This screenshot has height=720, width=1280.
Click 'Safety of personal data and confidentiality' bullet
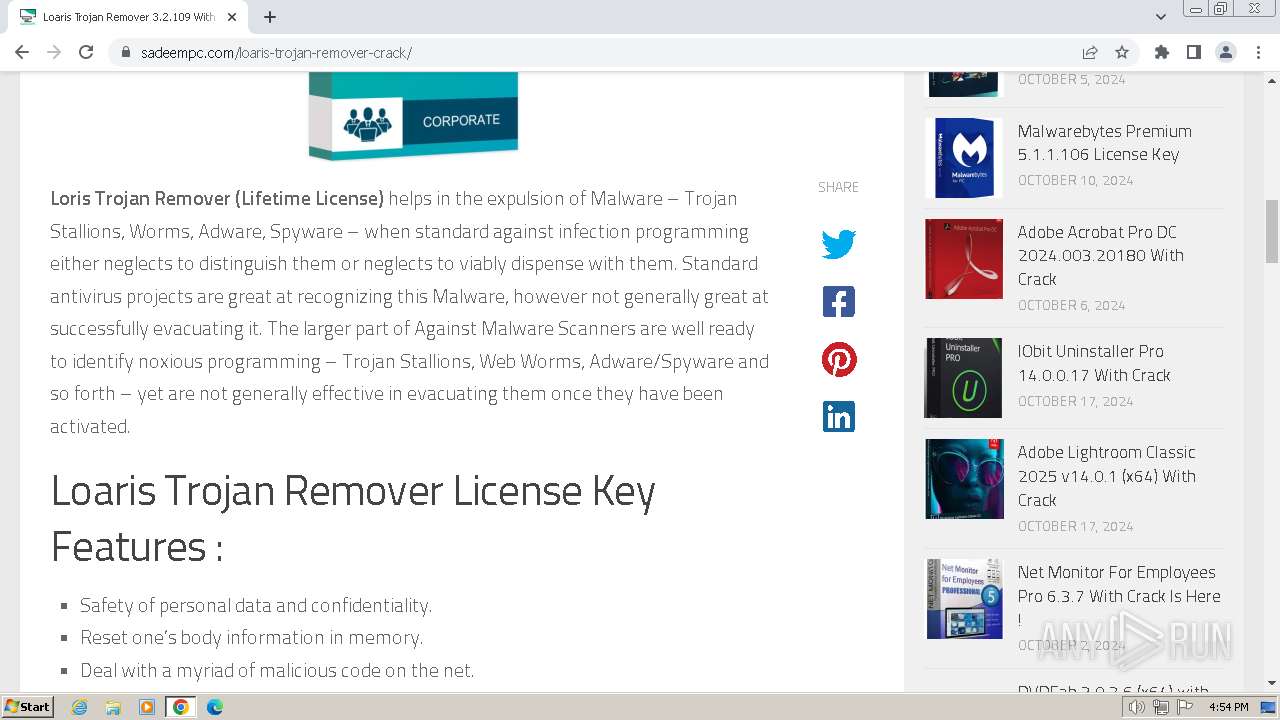pos(256,605)
